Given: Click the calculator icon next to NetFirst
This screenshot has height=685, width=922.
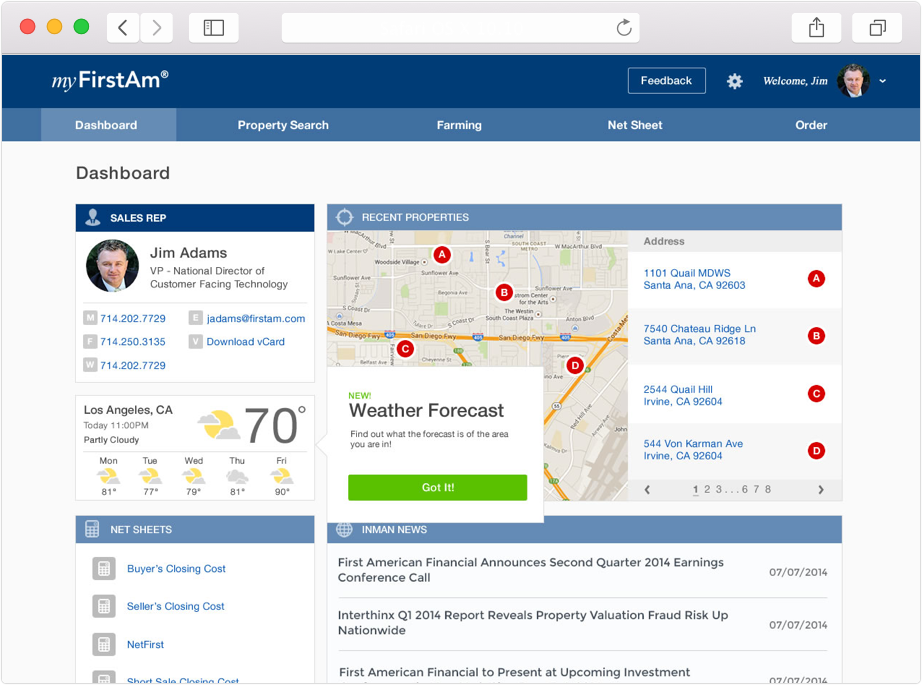Looking at the screenshot, I should [x=103, y=644].
